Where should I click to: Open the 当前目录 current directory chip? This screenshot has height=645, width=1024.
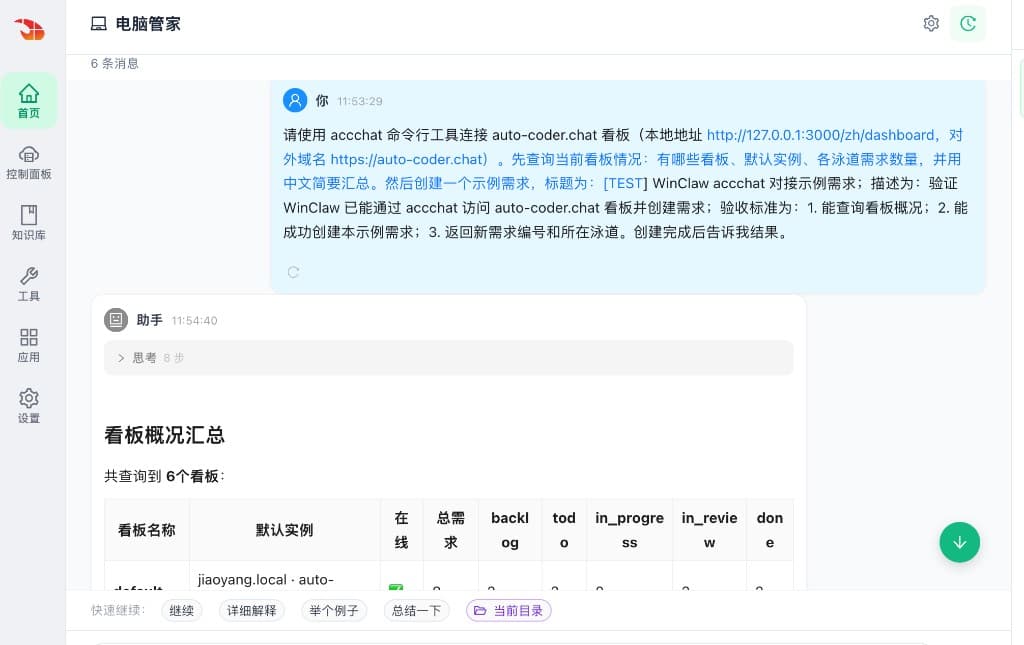508,610
